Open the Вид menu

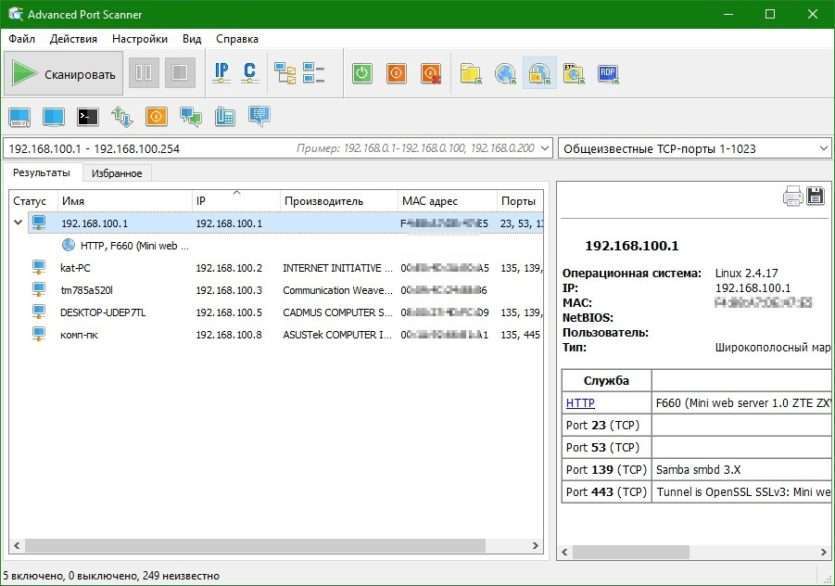pyautogui.click(x=192, y=39)
